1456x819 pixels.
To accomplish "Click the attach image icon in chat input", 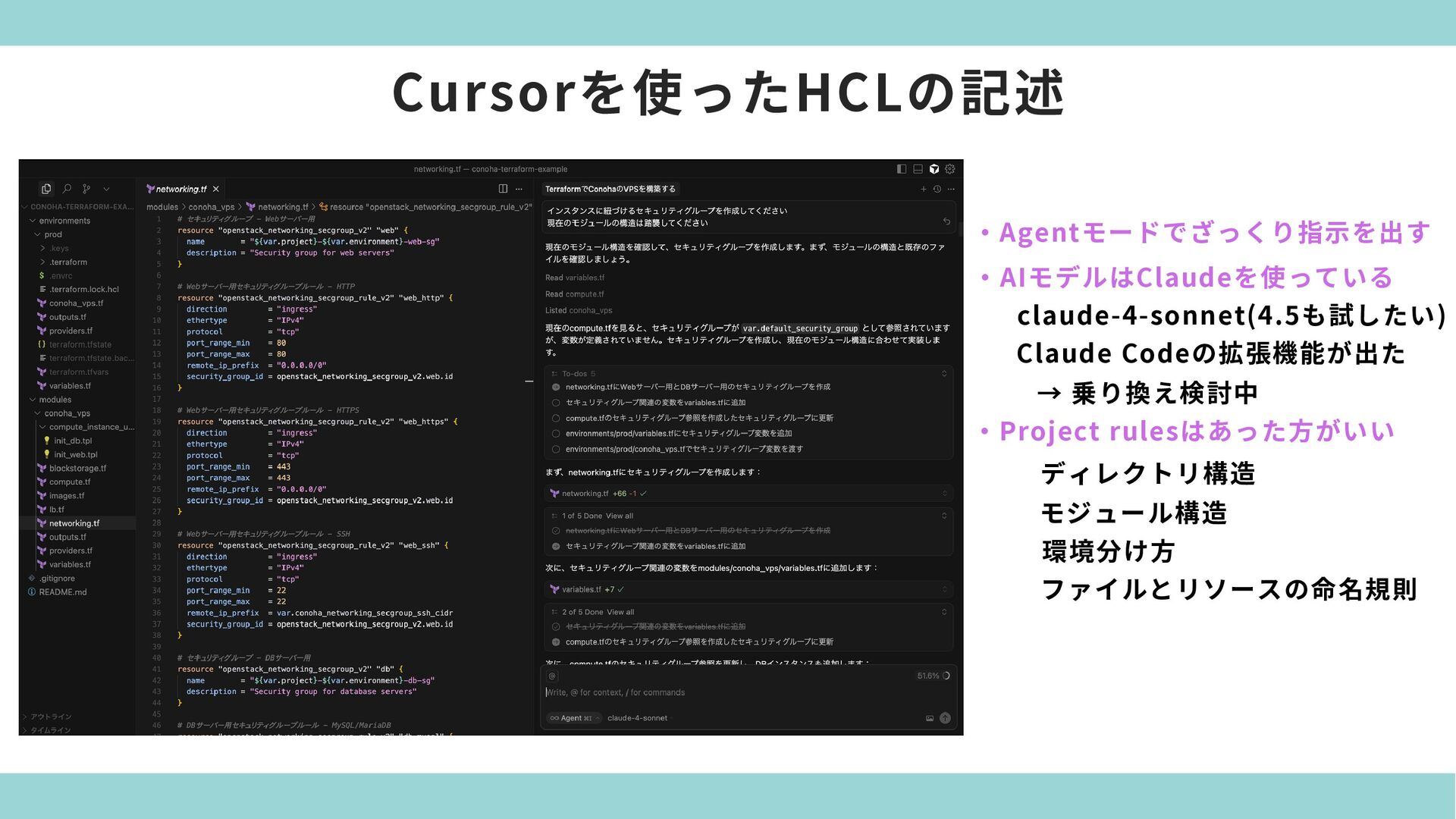I will click(930, 718).
